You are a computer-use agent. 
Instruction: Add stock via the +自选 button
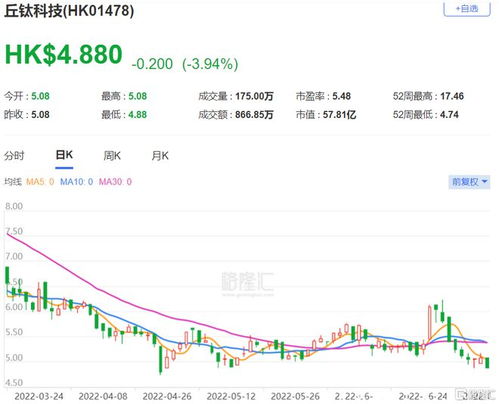467,8
